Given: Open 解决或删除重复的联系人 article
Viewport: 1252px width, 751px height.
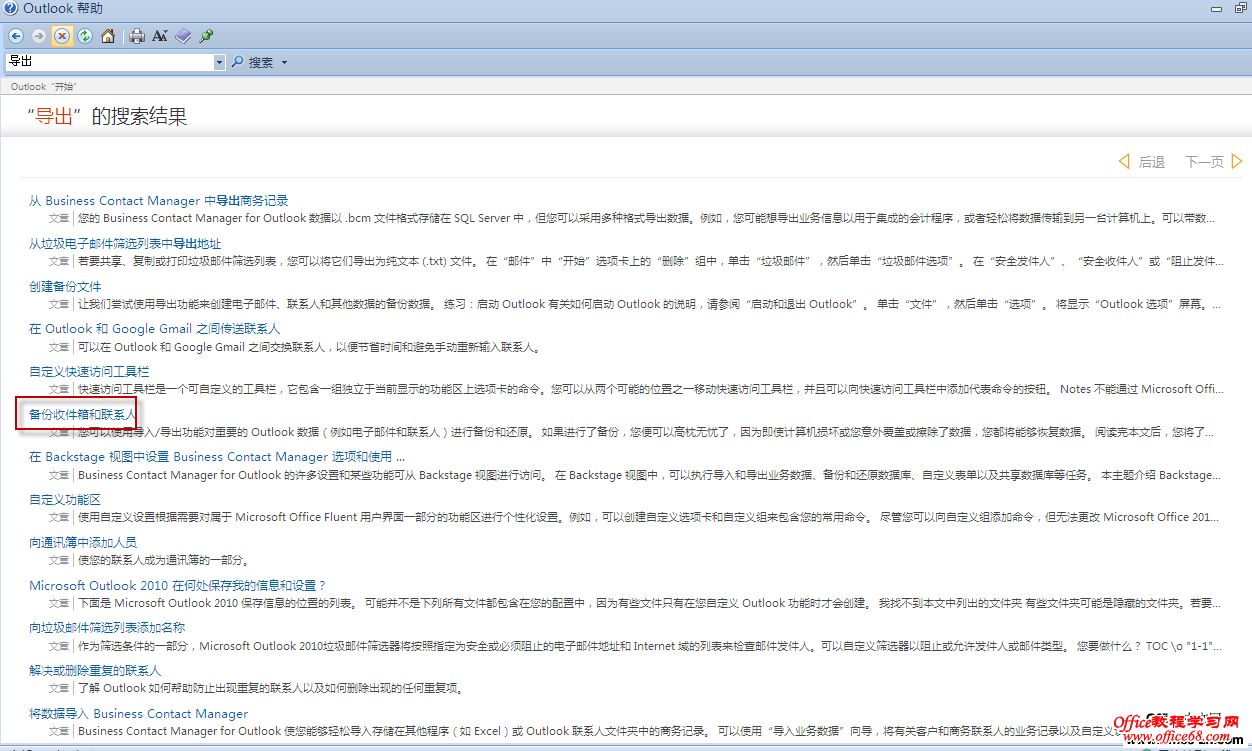Looking at the screenshot, I should pos(95,670).
